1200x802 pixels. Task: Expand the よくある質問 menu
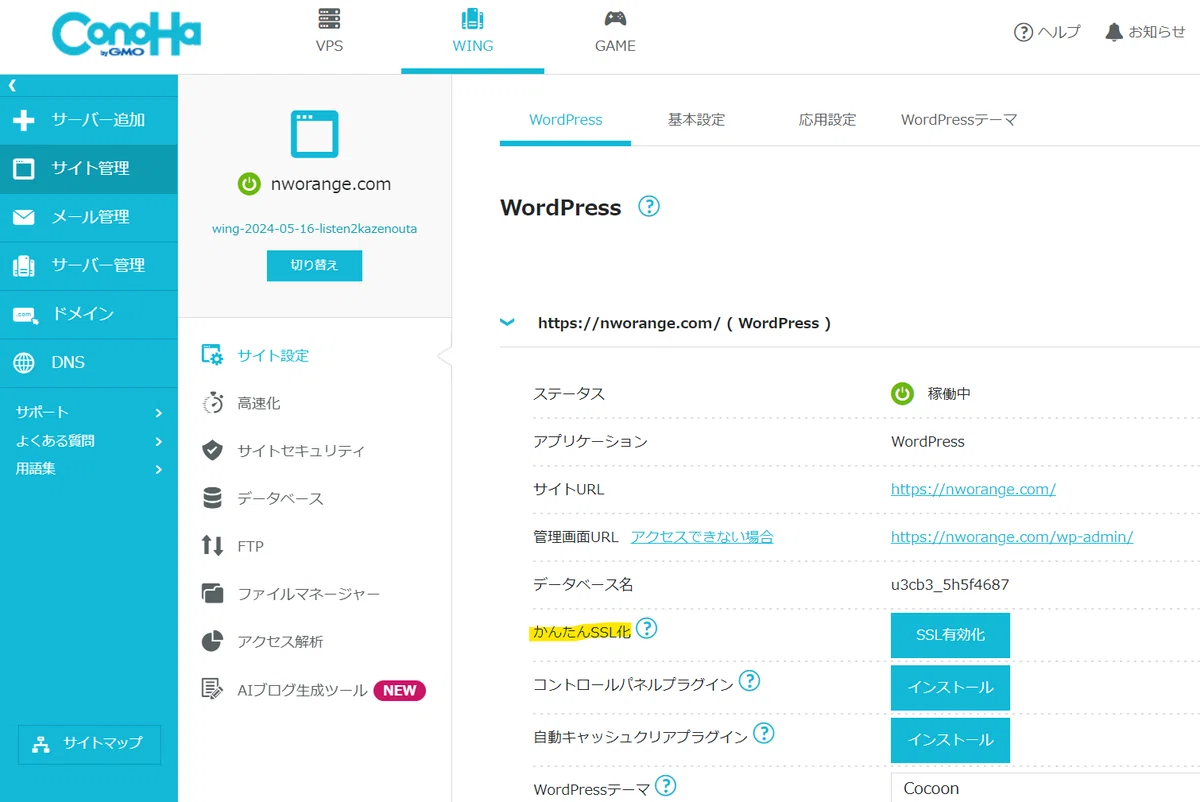click(x=89, y=441)
